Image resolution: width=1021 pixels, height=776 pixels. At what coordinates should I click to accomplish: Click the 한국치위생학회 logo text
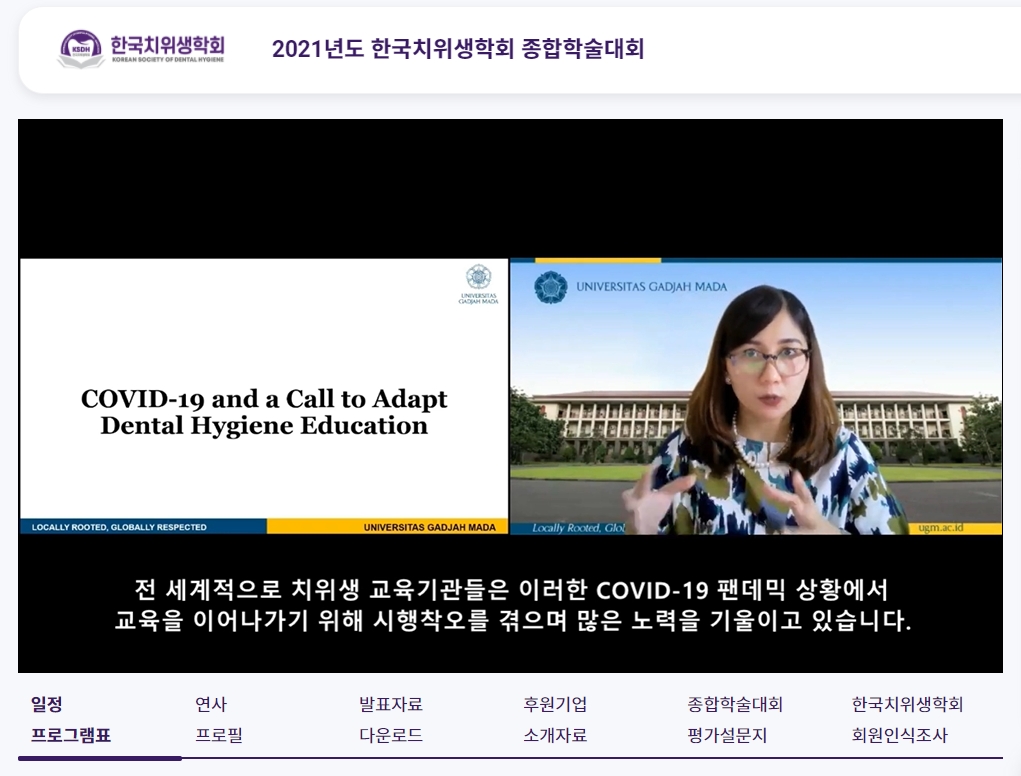point(167,47)
